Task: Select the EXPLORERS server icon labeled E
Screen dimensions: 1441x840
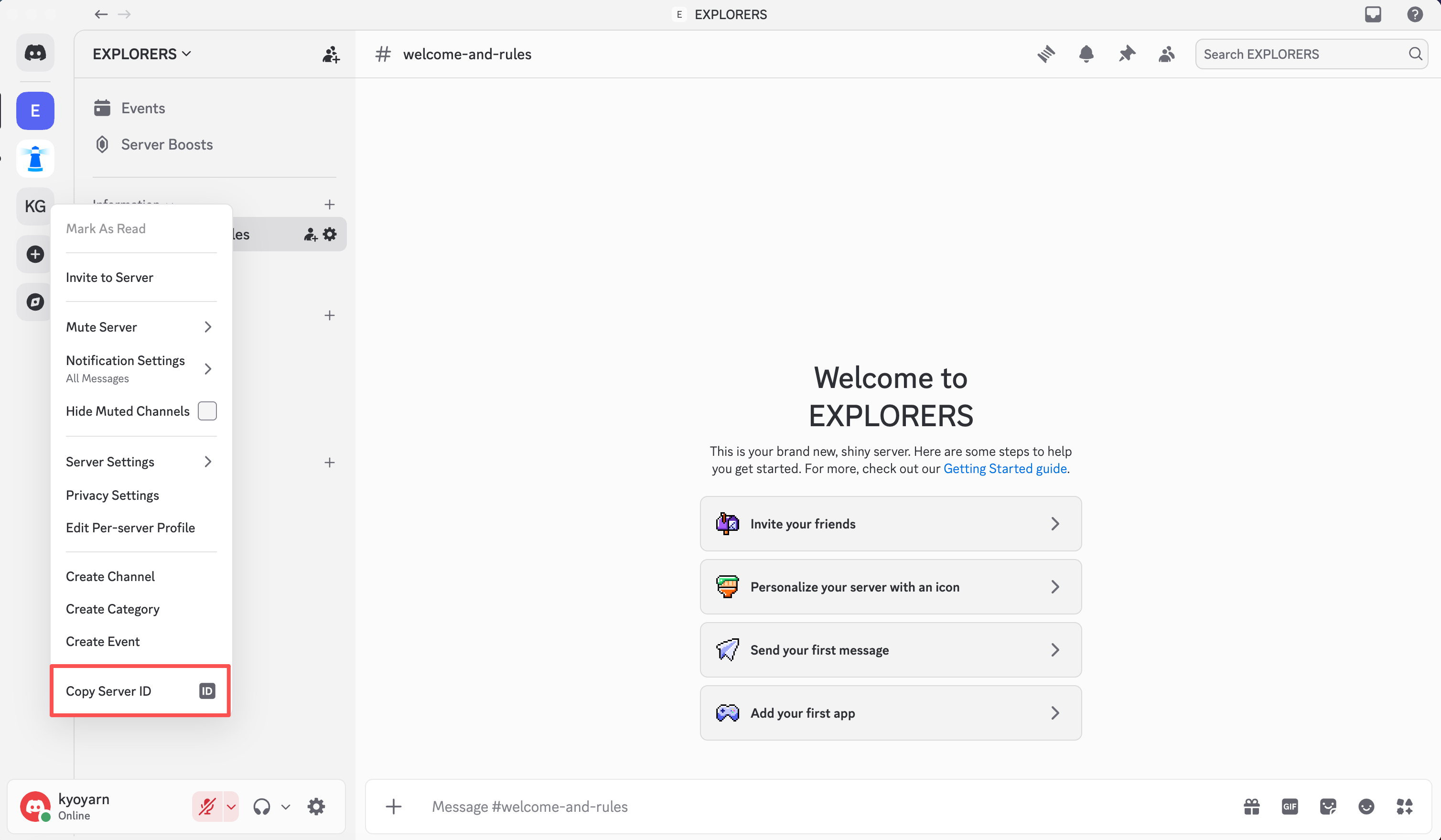Action: tap(35, 110)
